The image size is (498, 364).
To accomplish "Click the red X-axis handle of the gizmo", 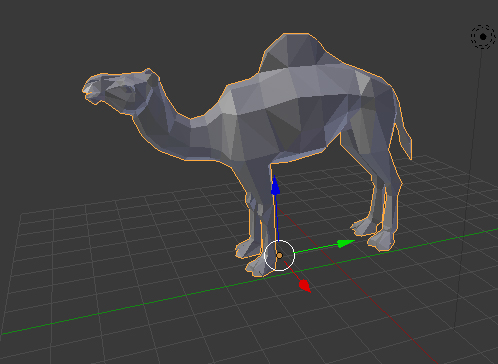I will (305, 286).
